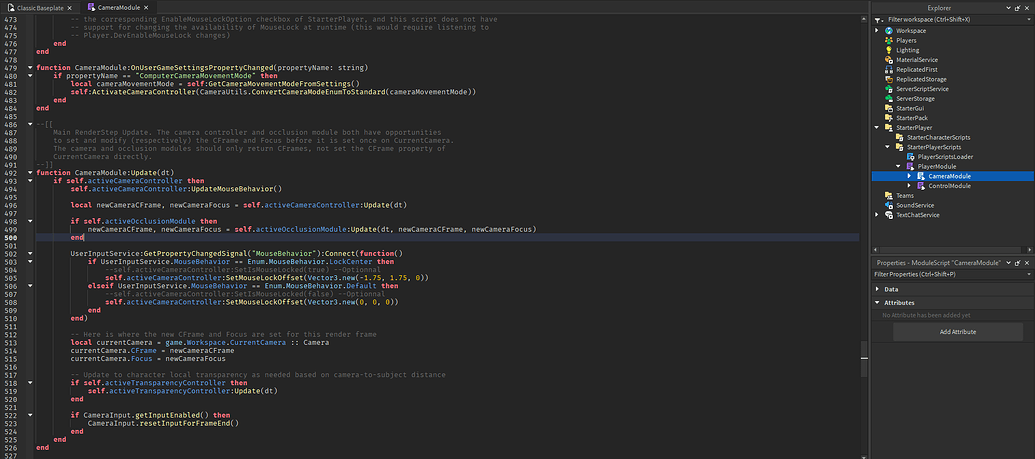
Task: Fold the OnUserGameSettingsPropertyChanged function at line 479
Action: coord(30,67)
